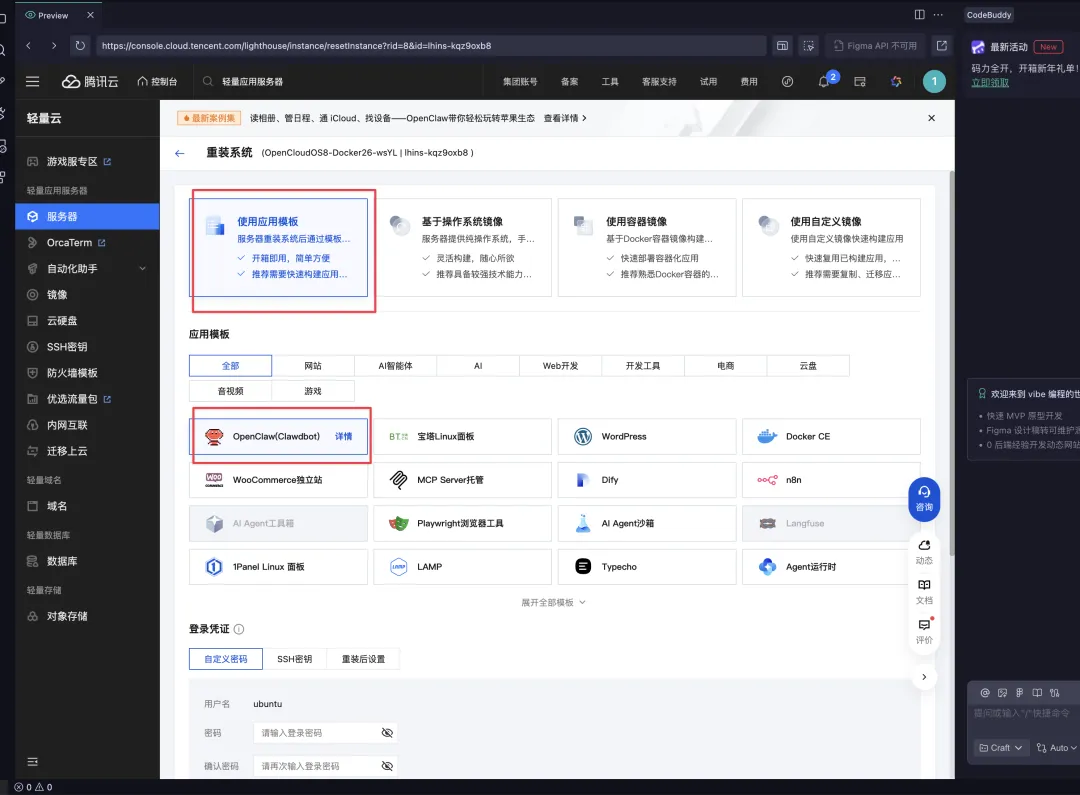Screen dimensions: 1080x795
Task: Select the Docker CE template
Action: click(831, 436)
